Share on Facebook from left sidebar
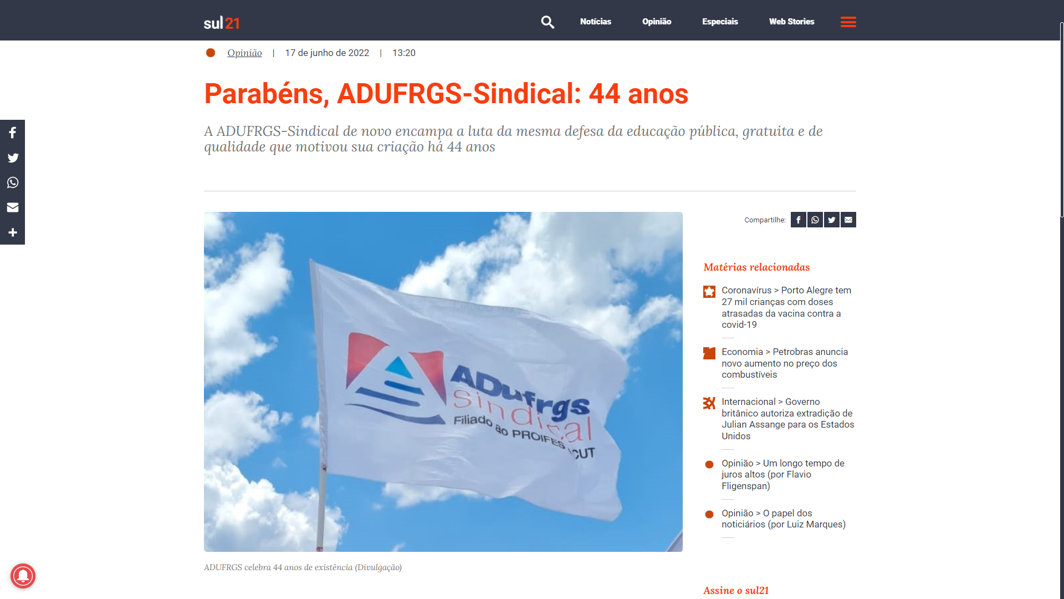 coord(12,133)
